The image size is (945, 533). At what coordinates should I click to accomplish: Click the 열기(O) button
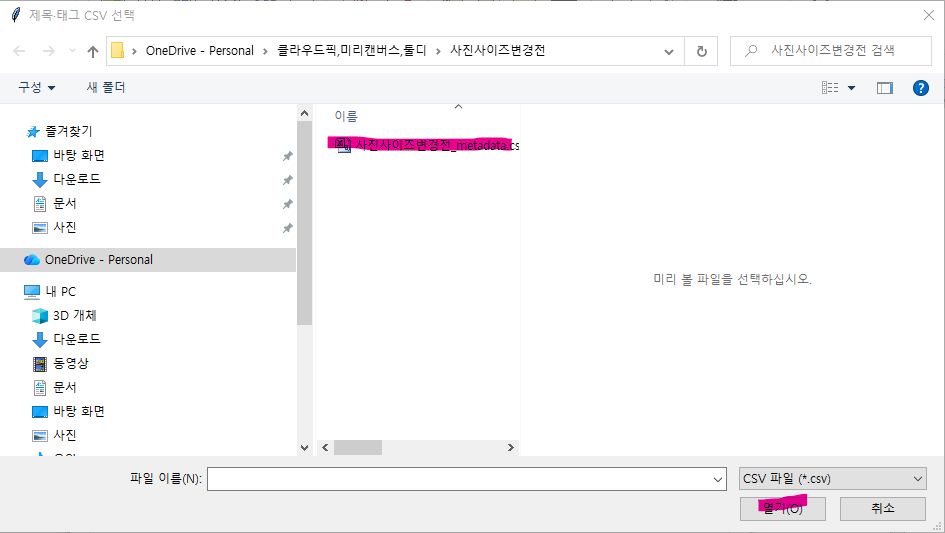(782, 509)
